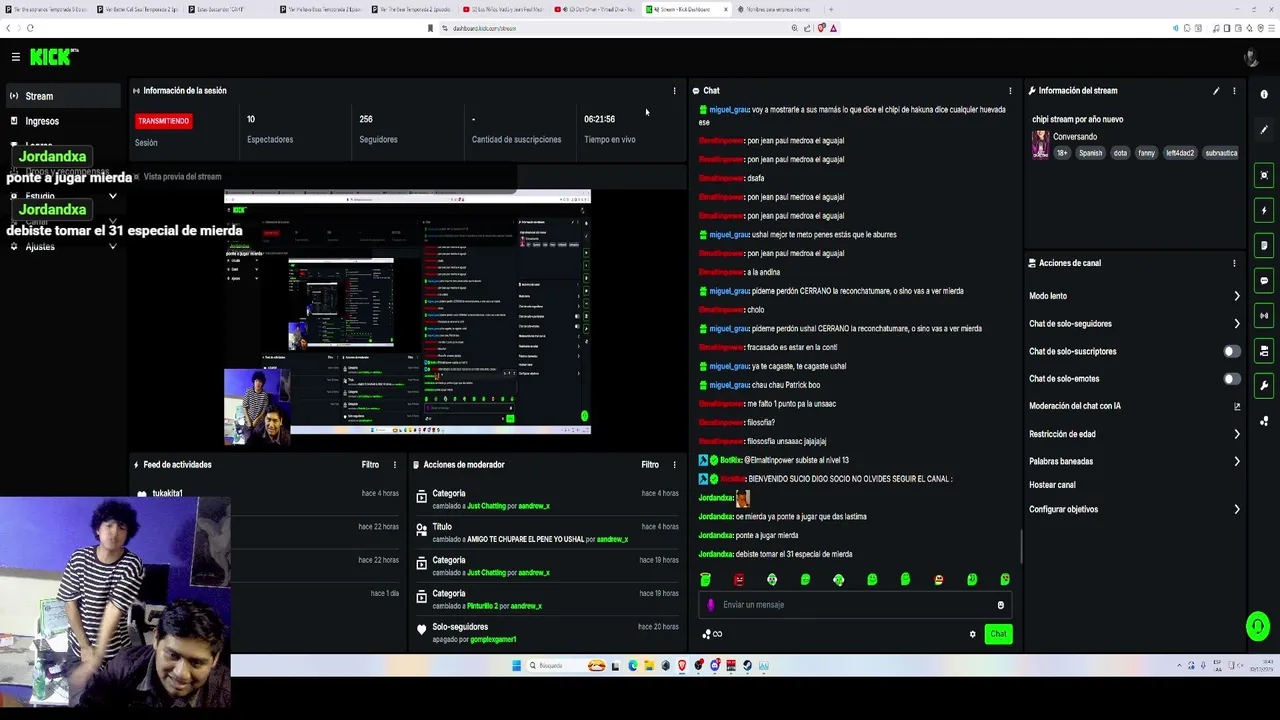Image resolution: width=1280 pixels, height=720 pixels.
Task: Click the Enviar un mensaje input field
Action: tap(855, 605)
